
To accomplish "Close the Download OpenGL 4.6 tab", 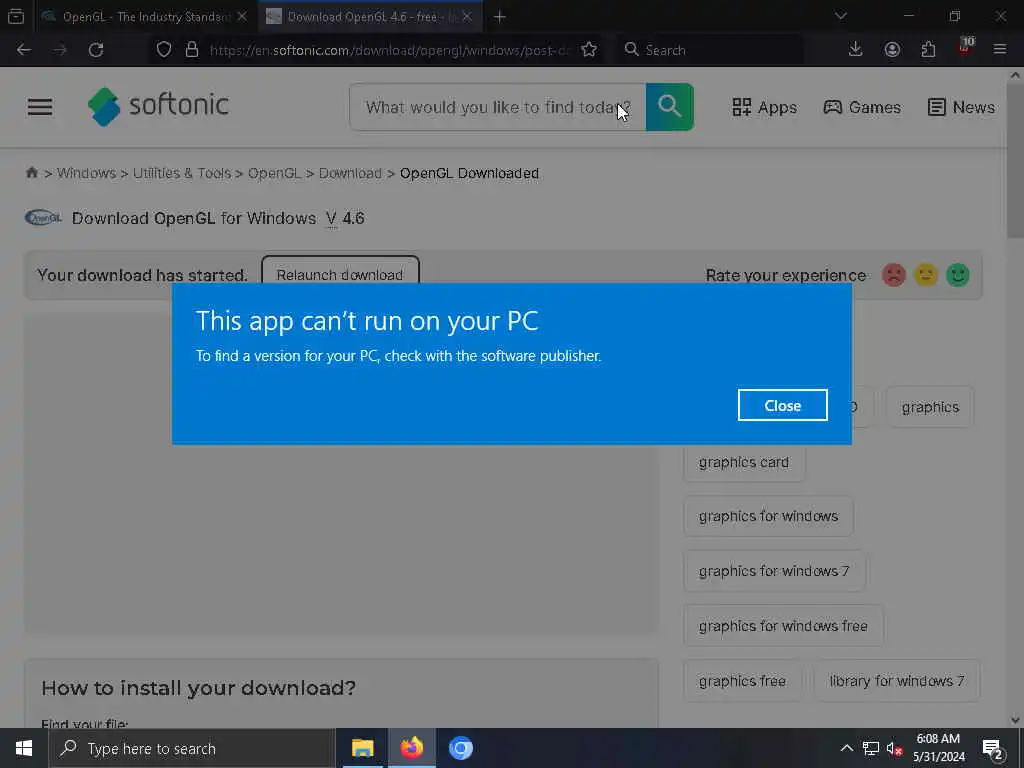I will click(x=467, y=17).
